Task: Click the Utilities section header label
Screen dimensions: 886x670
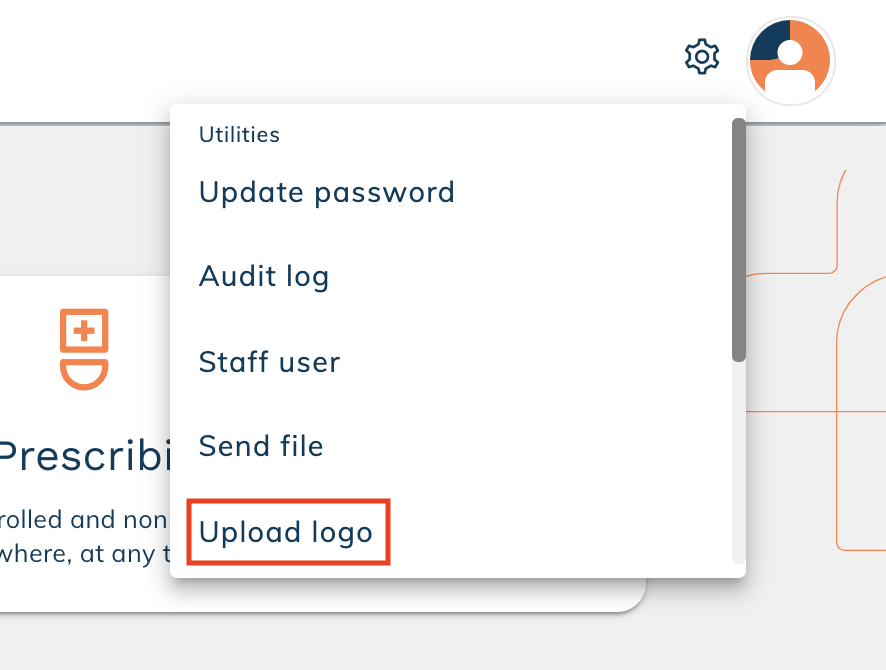Action: pos(239,134)
